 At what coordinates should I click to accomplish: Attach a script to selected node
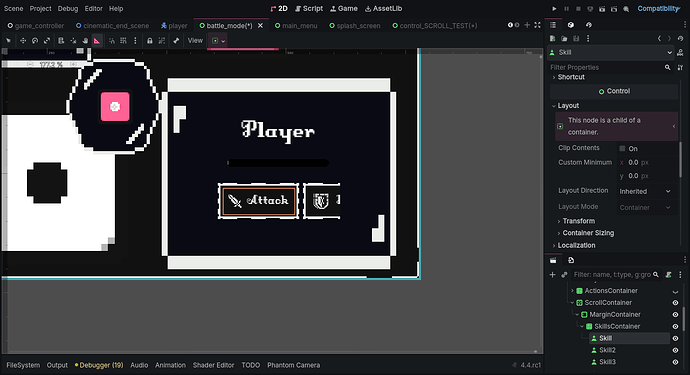point(668,275)
